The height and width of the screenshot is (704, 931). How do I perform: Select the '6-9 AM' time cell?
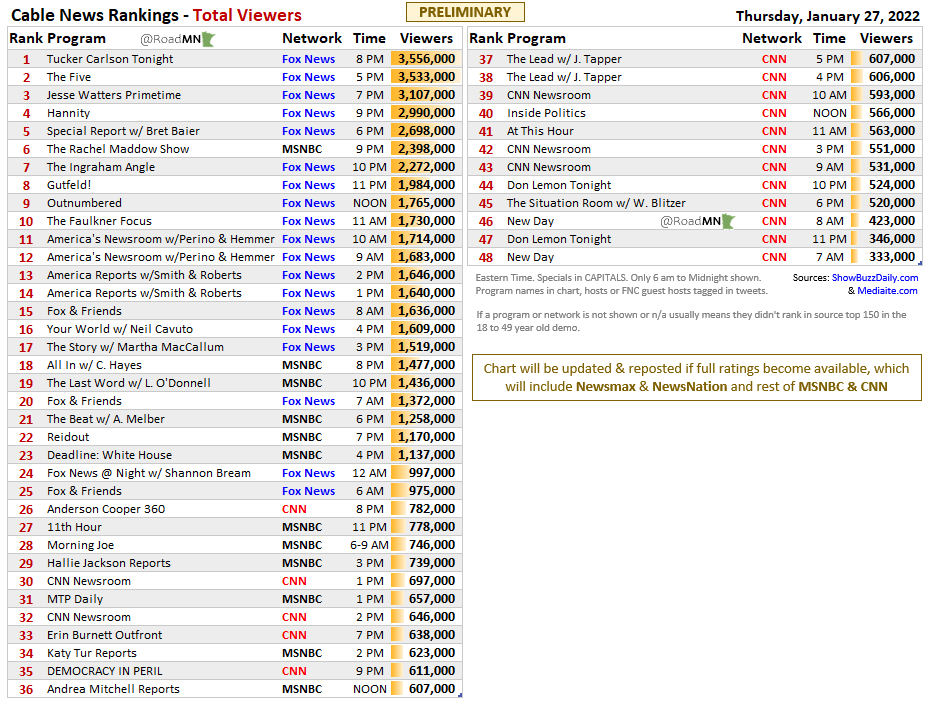(x=369, y=545)
